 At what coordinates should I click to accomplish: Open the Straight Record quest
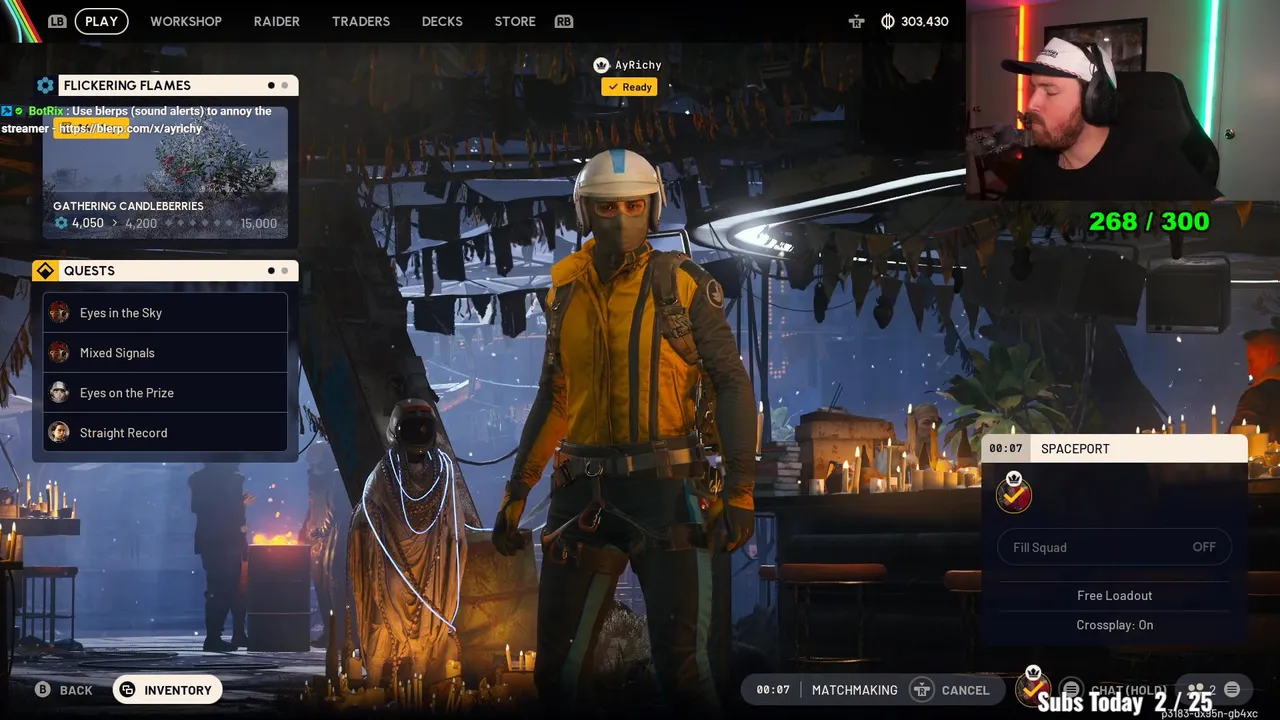click(x=165, y=433)
